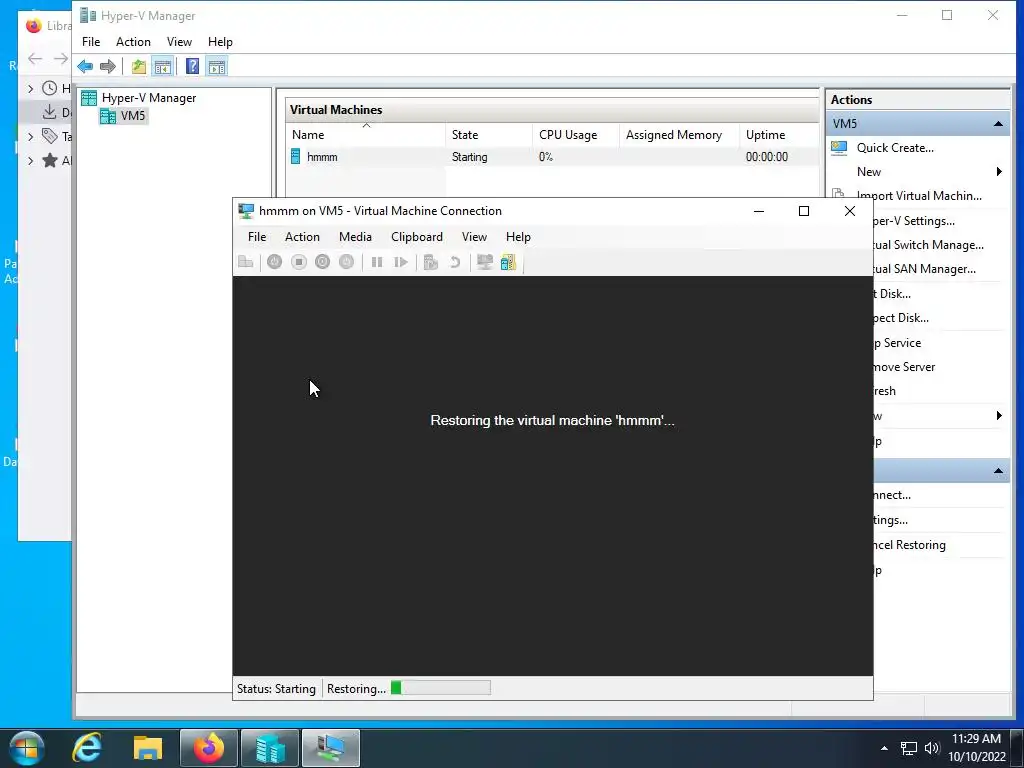Screen dimensions: 1024x768
Task: Open Action menu in Hyper-V Manager
Action: pyautogui.click(x=133, y=42)
